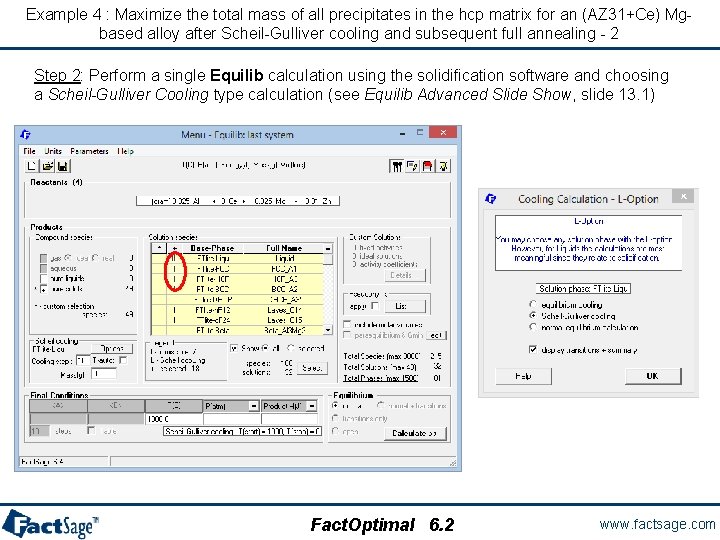Click the Full Name column header
The height and width of the screenshot is (540, 720).
[x=284, y=248]
